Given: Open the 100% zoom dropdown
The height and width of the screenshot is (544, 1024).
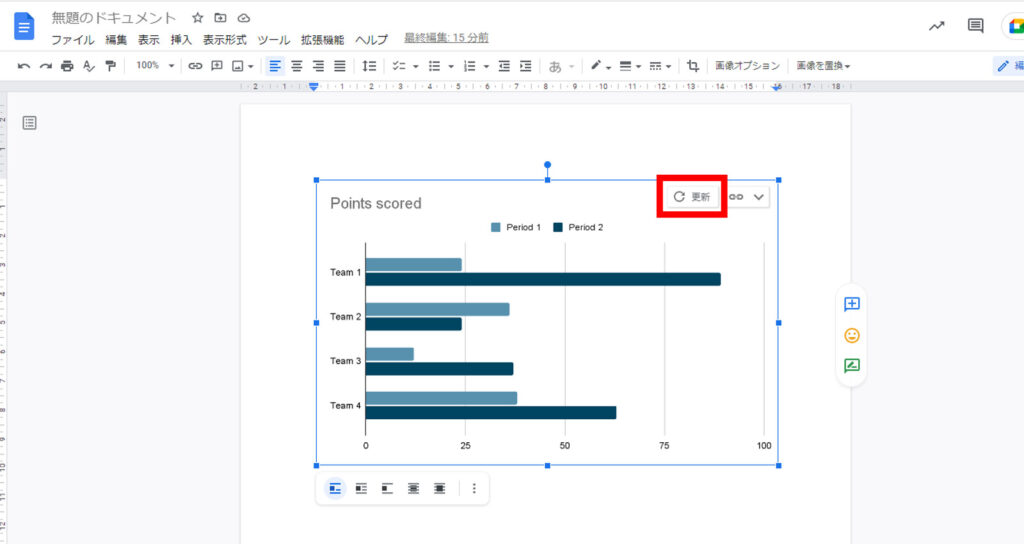Looking at the screenshot, I should coord(155,65).
